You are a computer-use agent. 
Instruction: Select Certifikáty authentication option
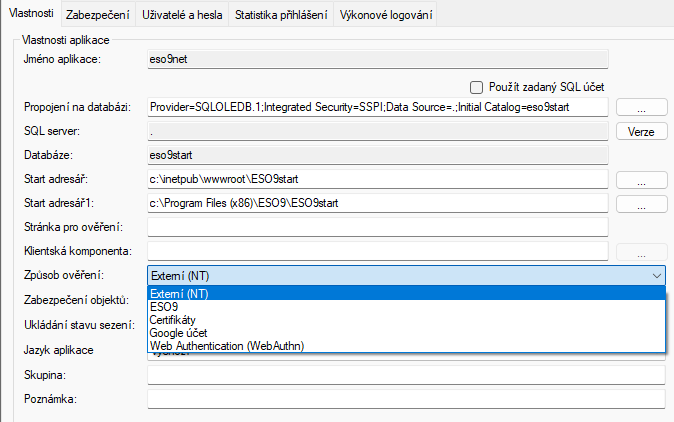tap(406, 320)
